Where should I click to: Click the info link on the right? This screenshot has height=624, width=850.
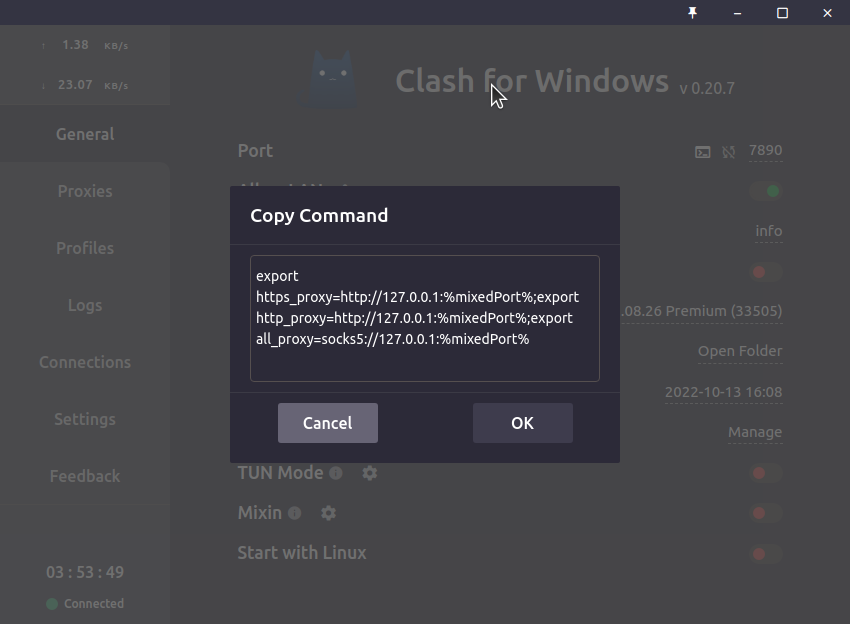769,230
